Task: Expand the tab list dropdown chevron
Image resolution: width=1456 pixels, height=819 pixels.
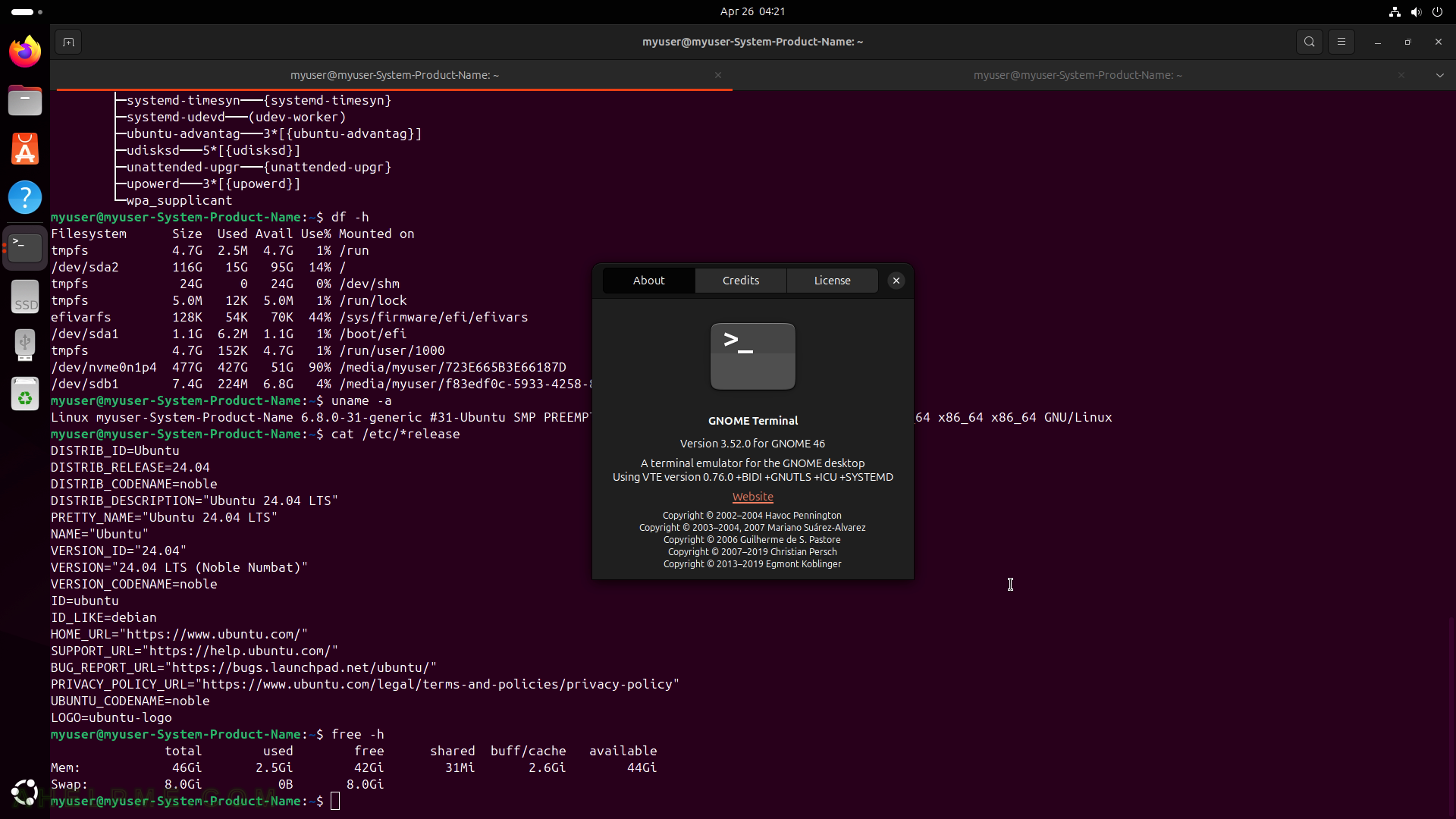Action: [1440, 75]
